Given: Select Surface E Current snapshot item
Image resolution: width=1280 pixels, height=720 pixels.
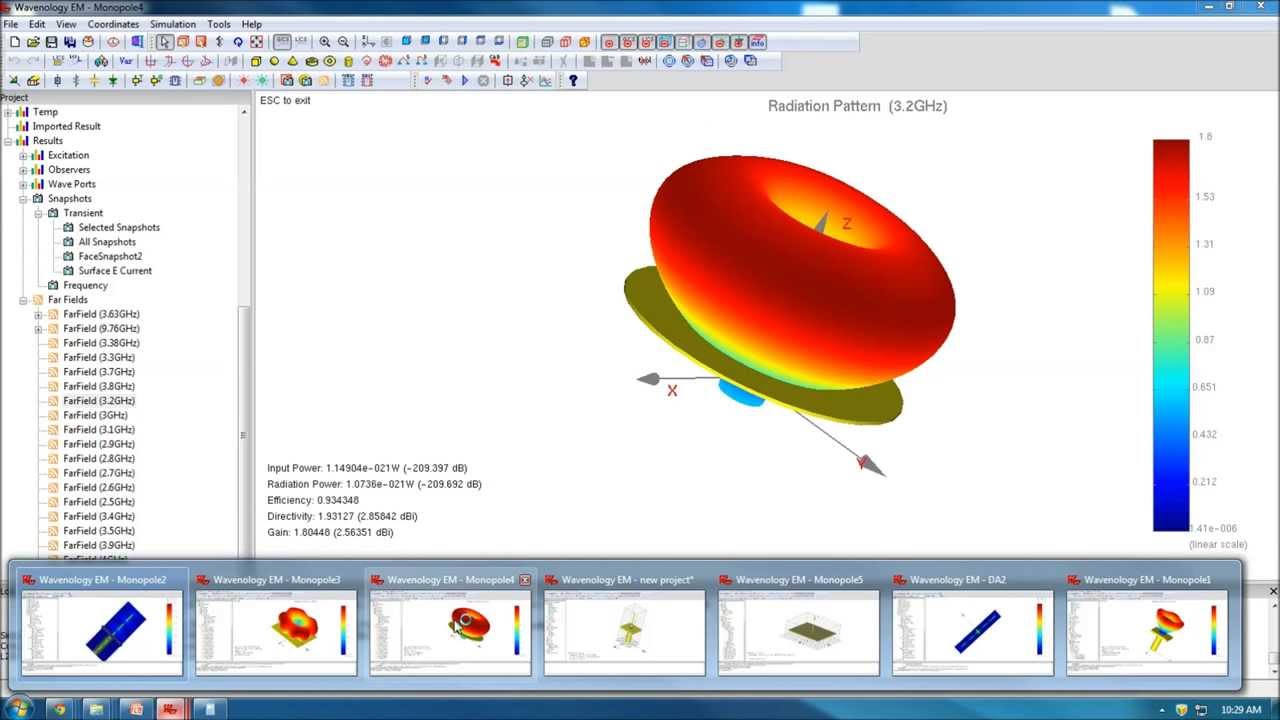Looking at the screenshot, I should [x=115, y=271].
